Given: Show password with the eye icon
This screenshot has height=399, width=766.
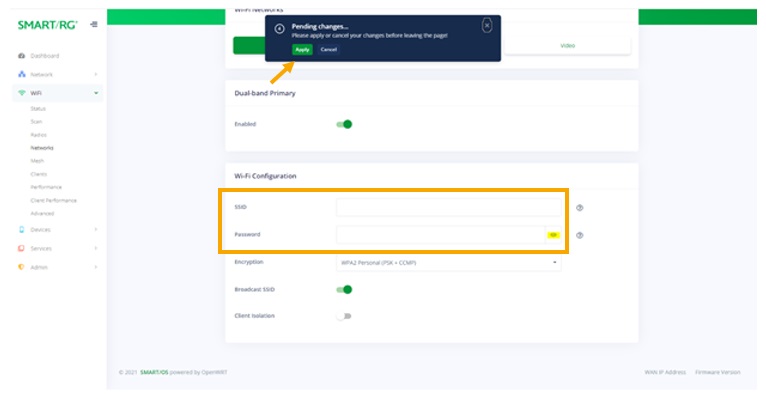Looking at the screenshot, I should [553, 235].
